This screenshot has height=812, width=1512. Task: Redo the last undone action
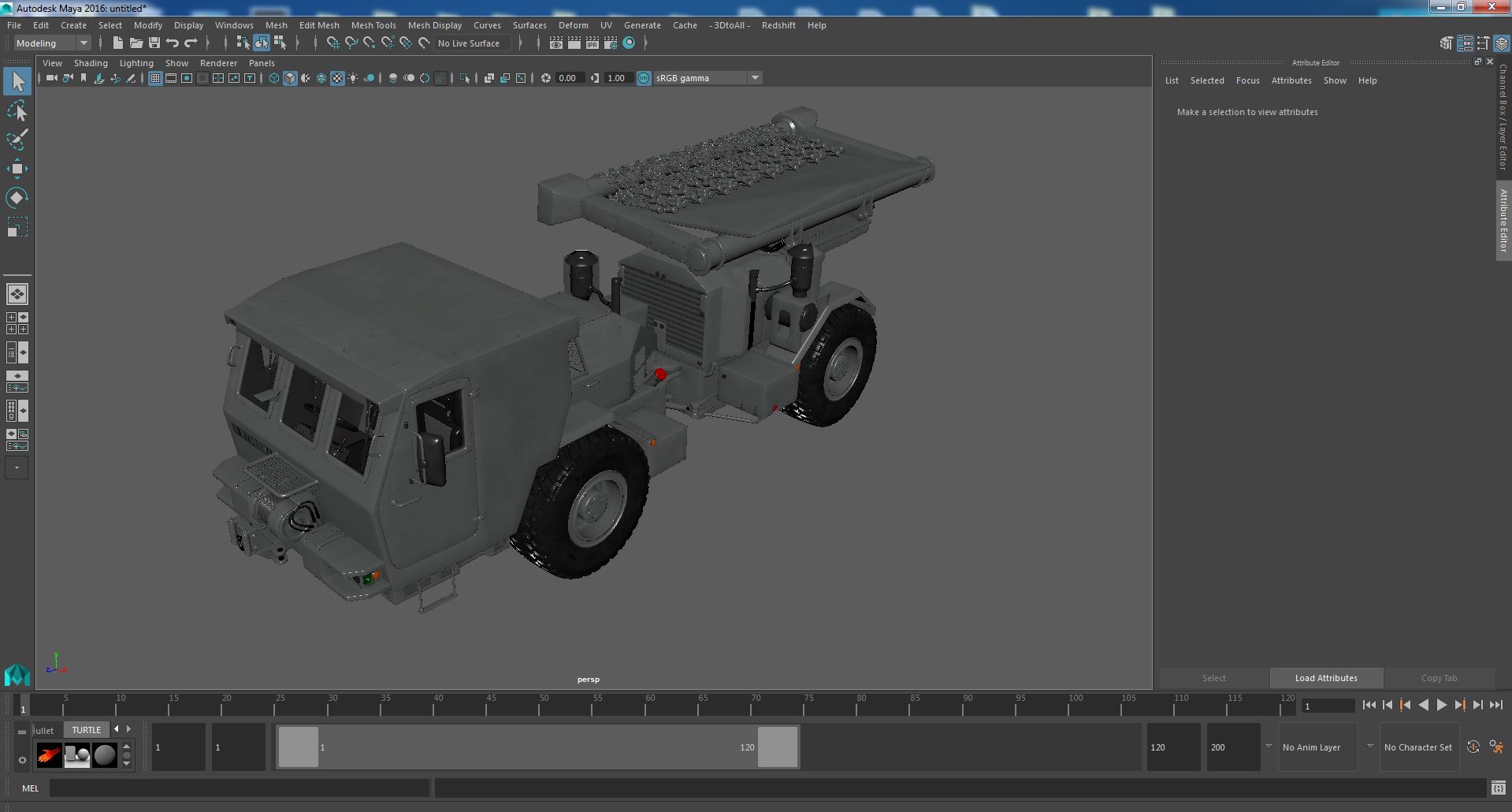pos(191,43)
